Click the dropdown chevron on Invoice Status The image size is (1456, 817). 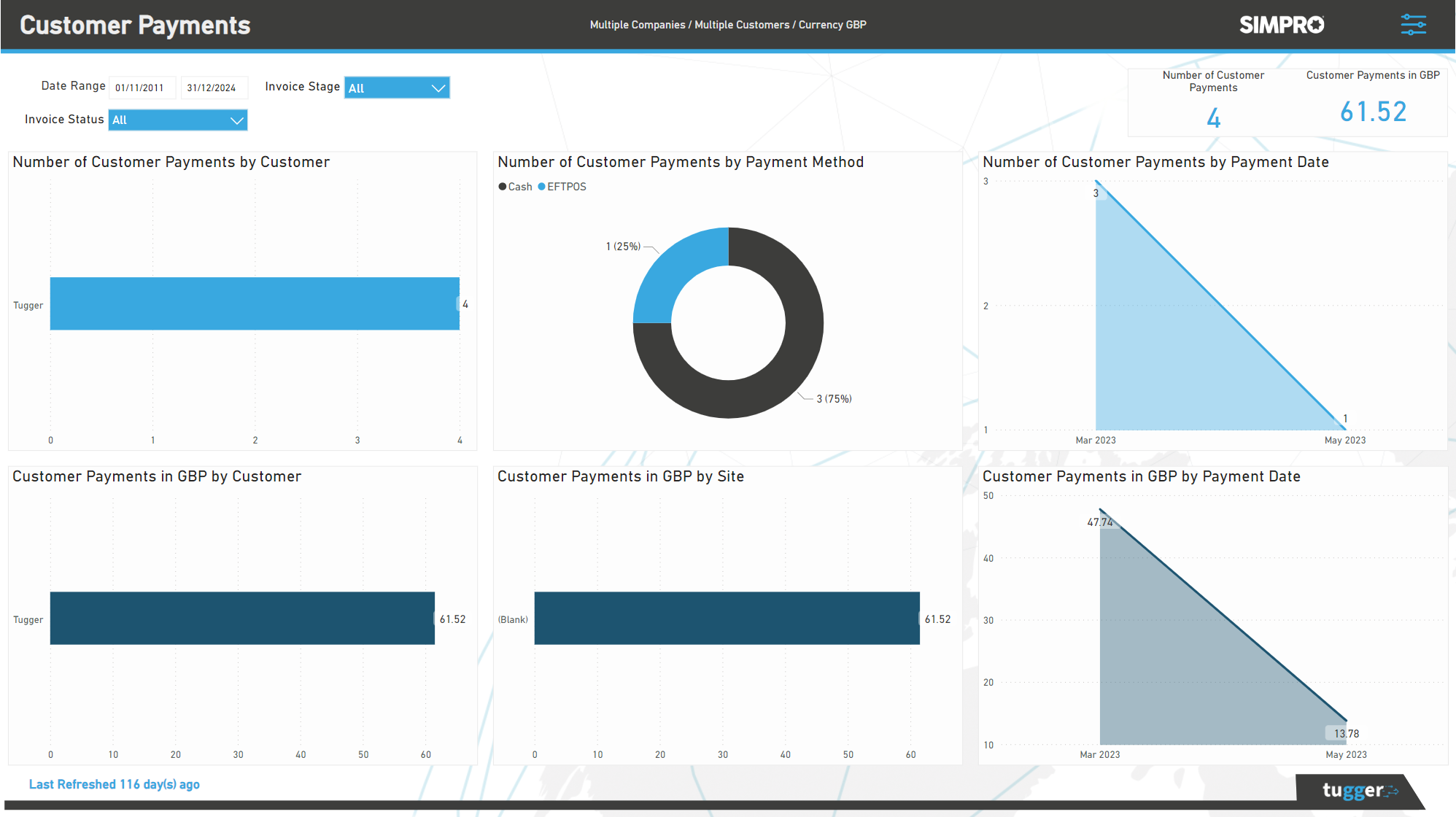pos(236,120)
